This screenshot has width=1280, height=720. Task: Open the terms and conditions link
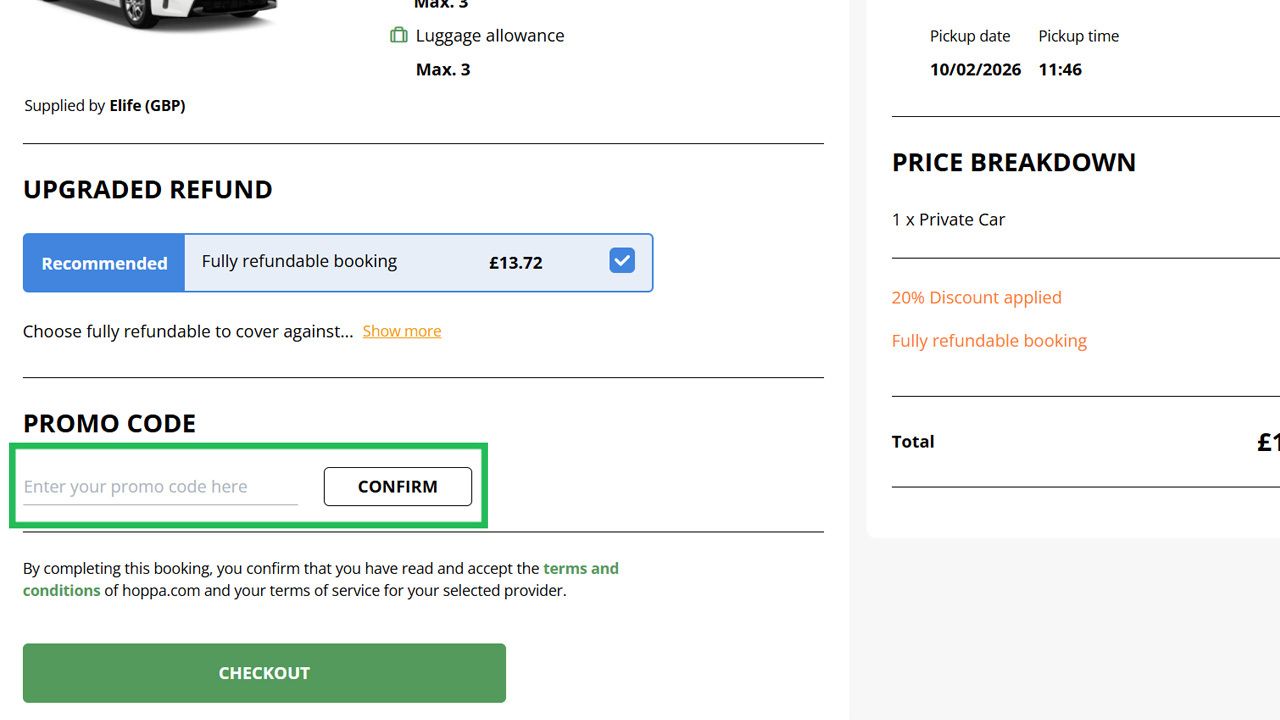[x=581, y=568]
